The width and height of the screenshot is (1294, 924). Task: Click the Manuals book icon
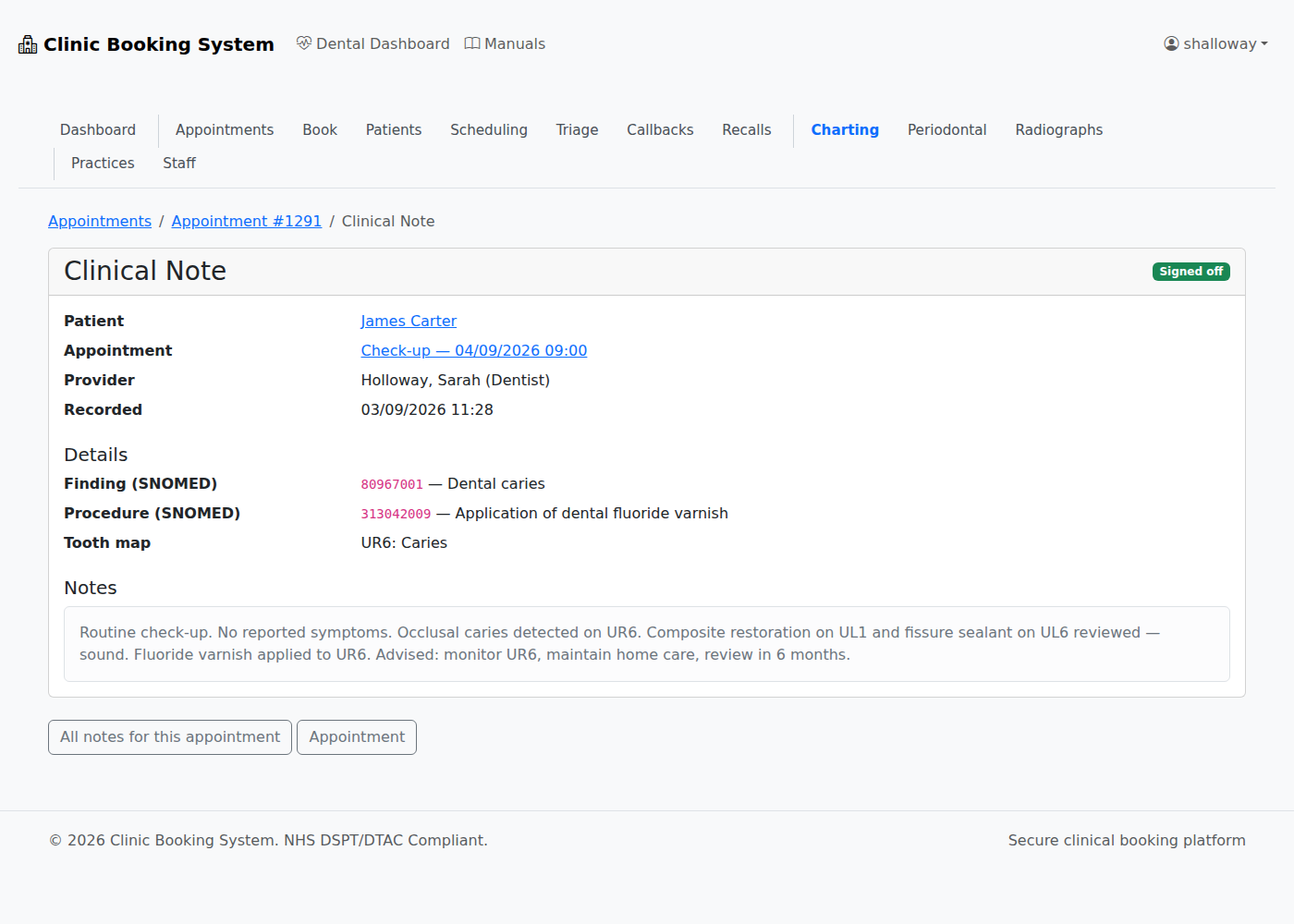tap(472, 43)
